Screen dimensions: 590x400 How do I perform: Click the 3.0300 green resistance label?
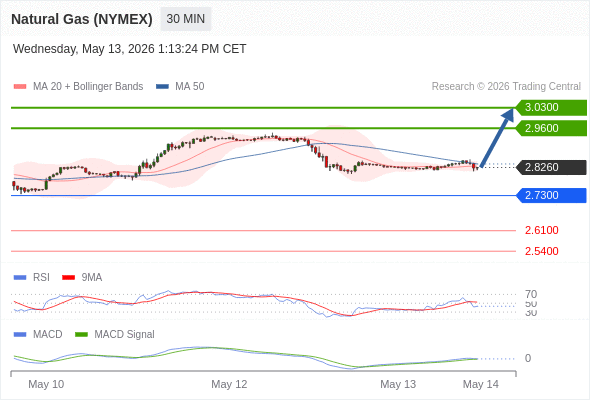551,108
